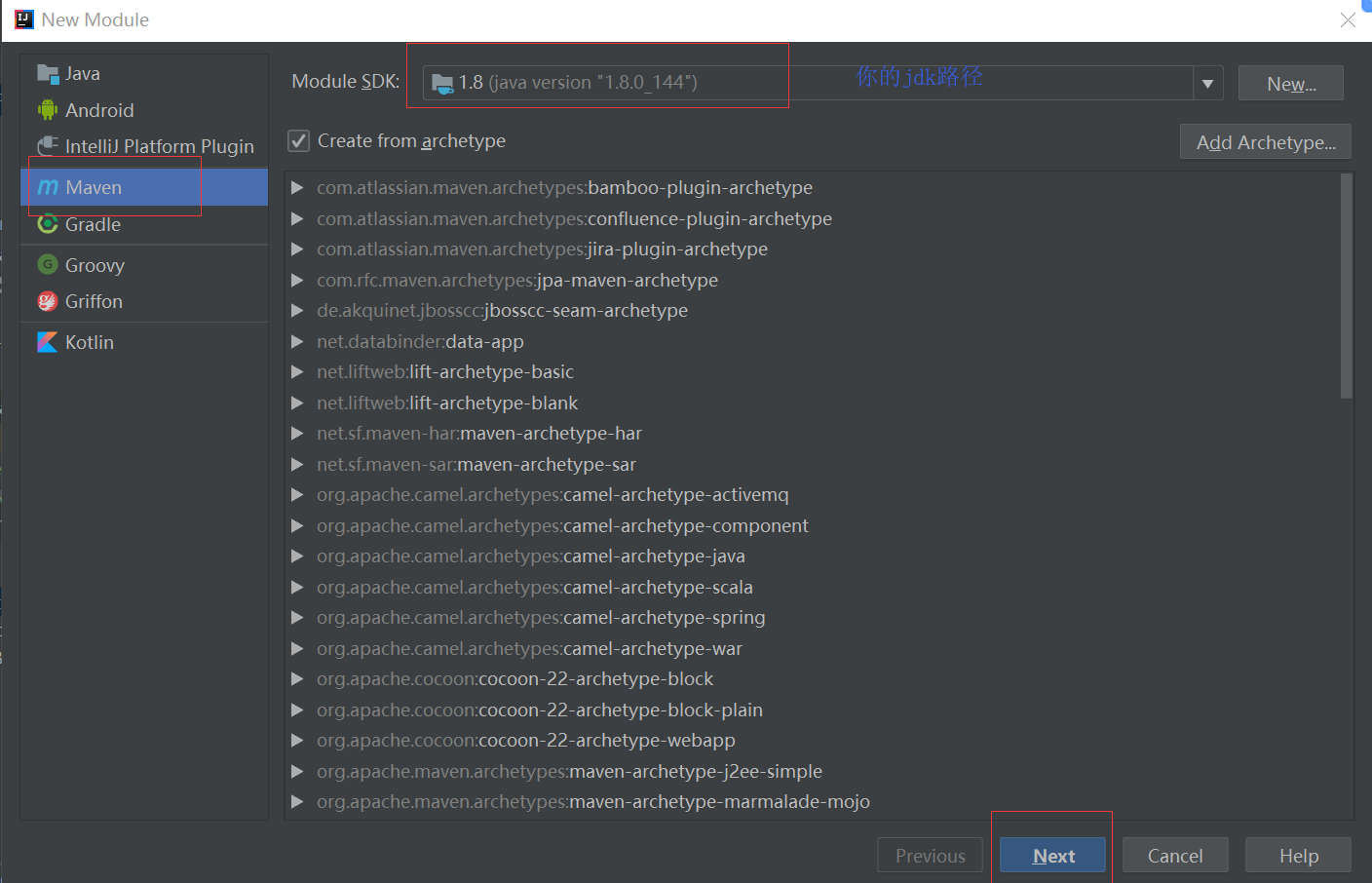Select Griffon module type
1372x883 pixels.
pyautogui.click(x=144, y=301)
